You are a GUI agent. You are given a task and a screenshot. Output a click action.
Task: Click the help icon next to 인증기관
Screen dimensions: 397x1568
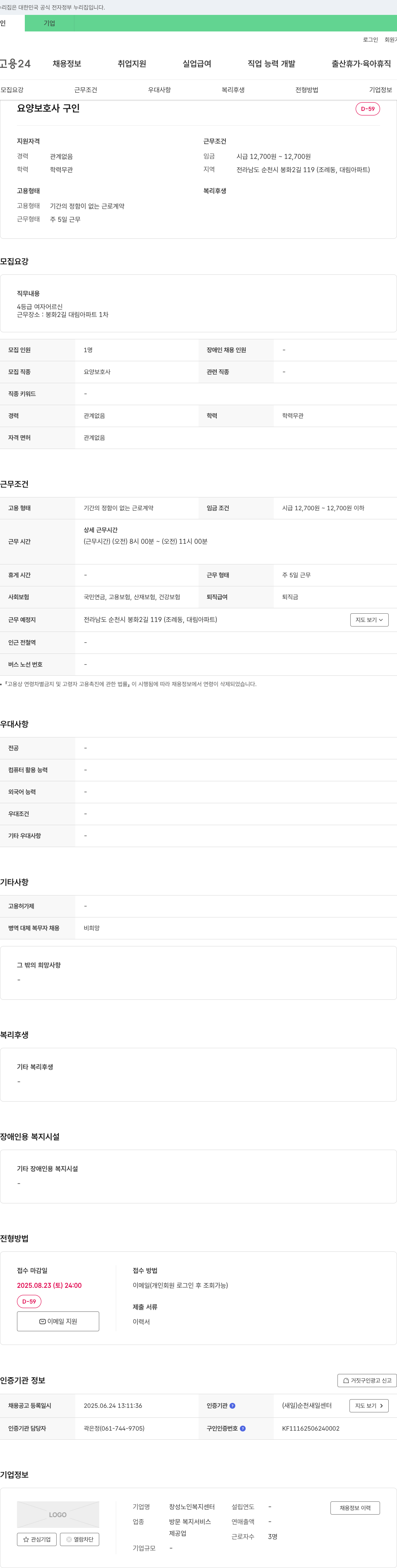click(x=232, y=1405)
